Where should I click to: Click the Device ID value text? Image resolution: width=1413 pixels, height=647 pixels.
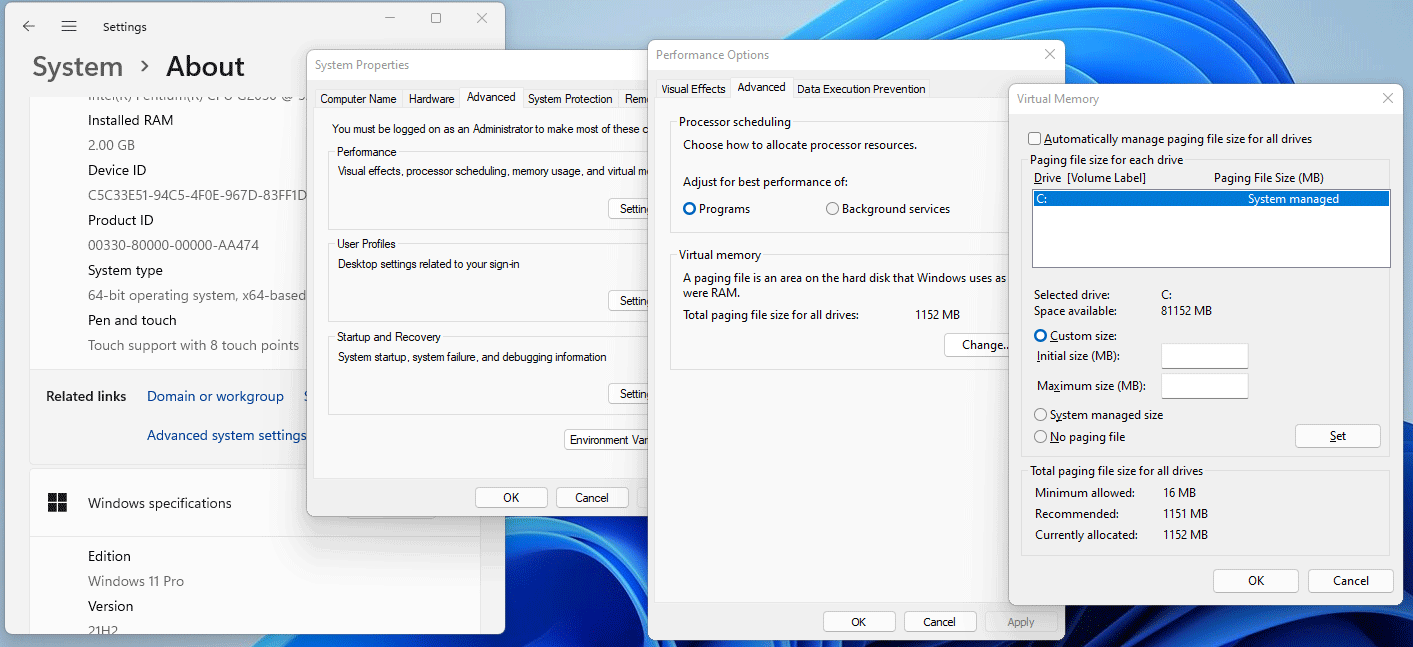[x=197, y=195]
